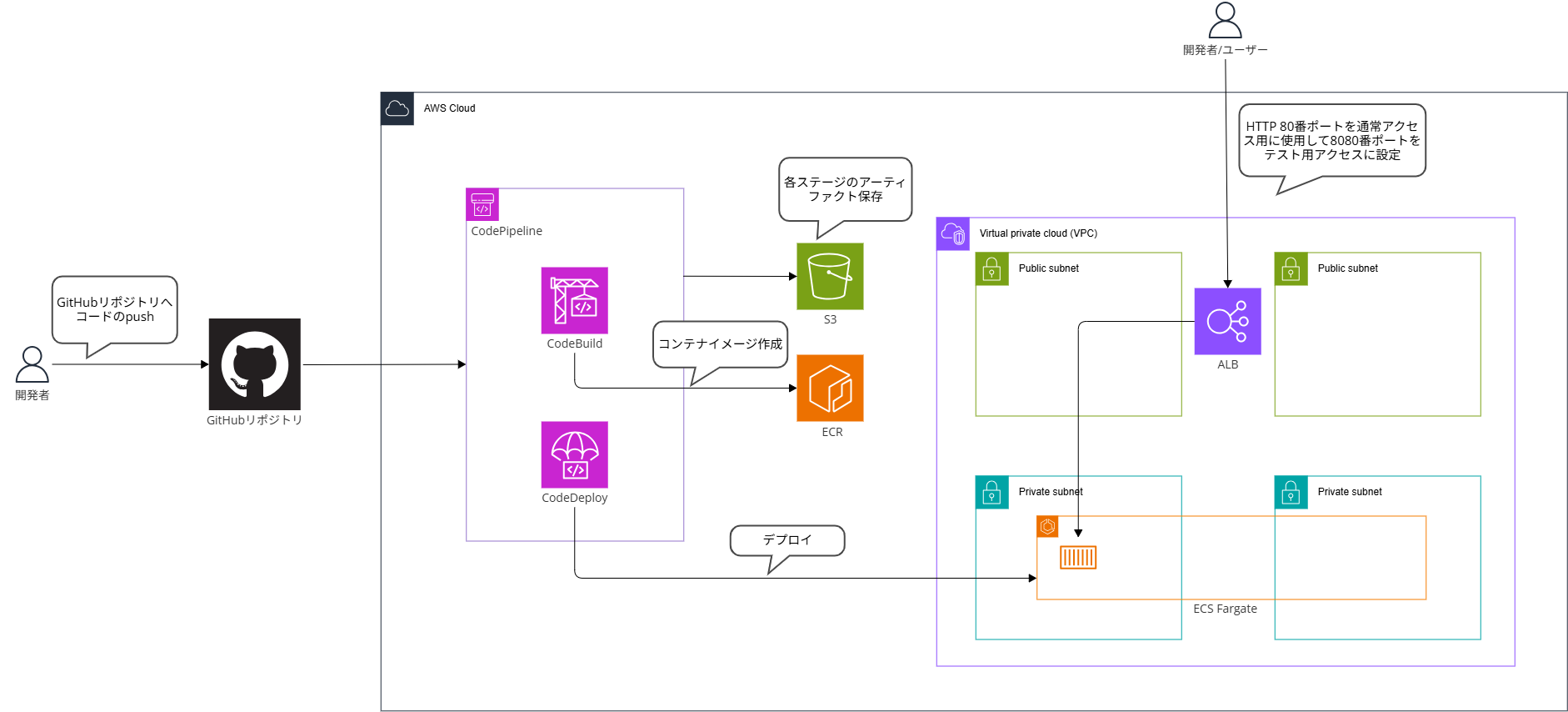The height and width of the screenshot is (712, 1568).
Task: Click the HTTP 80番ポート callout bubble
Action: (1332, 140)
